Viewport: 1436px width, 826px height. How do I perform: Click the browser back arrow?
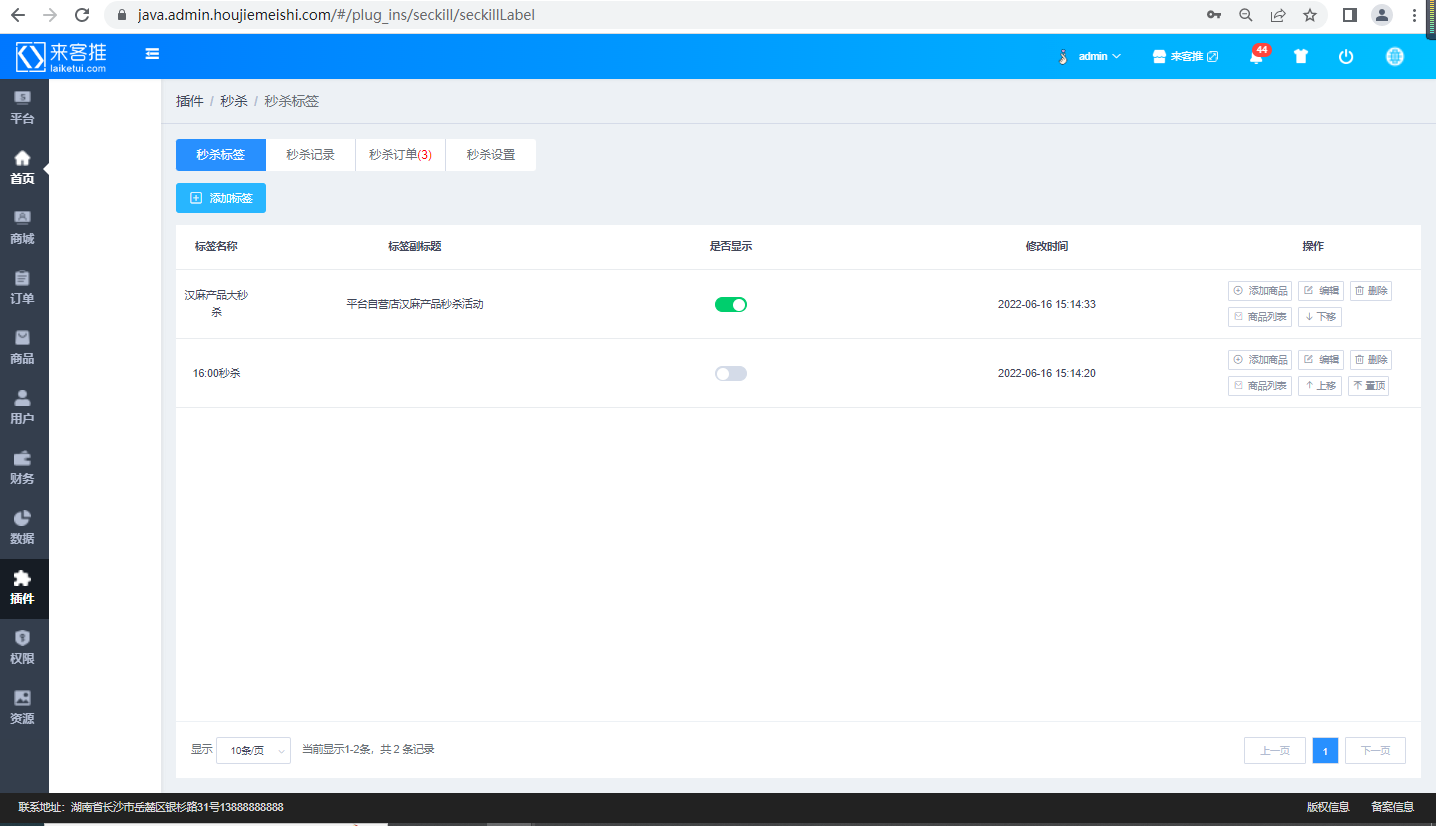point(17,15)
